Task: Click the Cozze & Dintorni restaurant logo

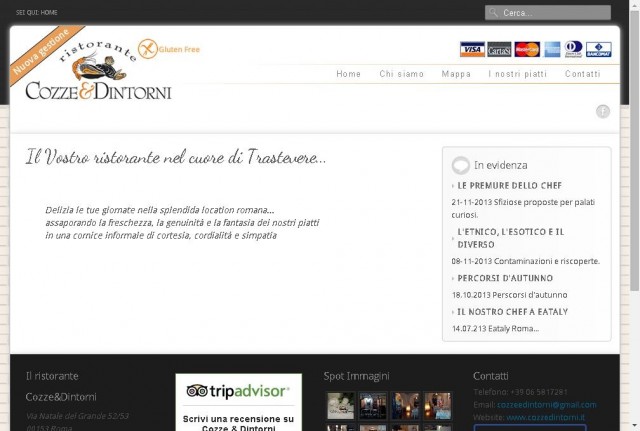Action: click(x=98, y=71)
